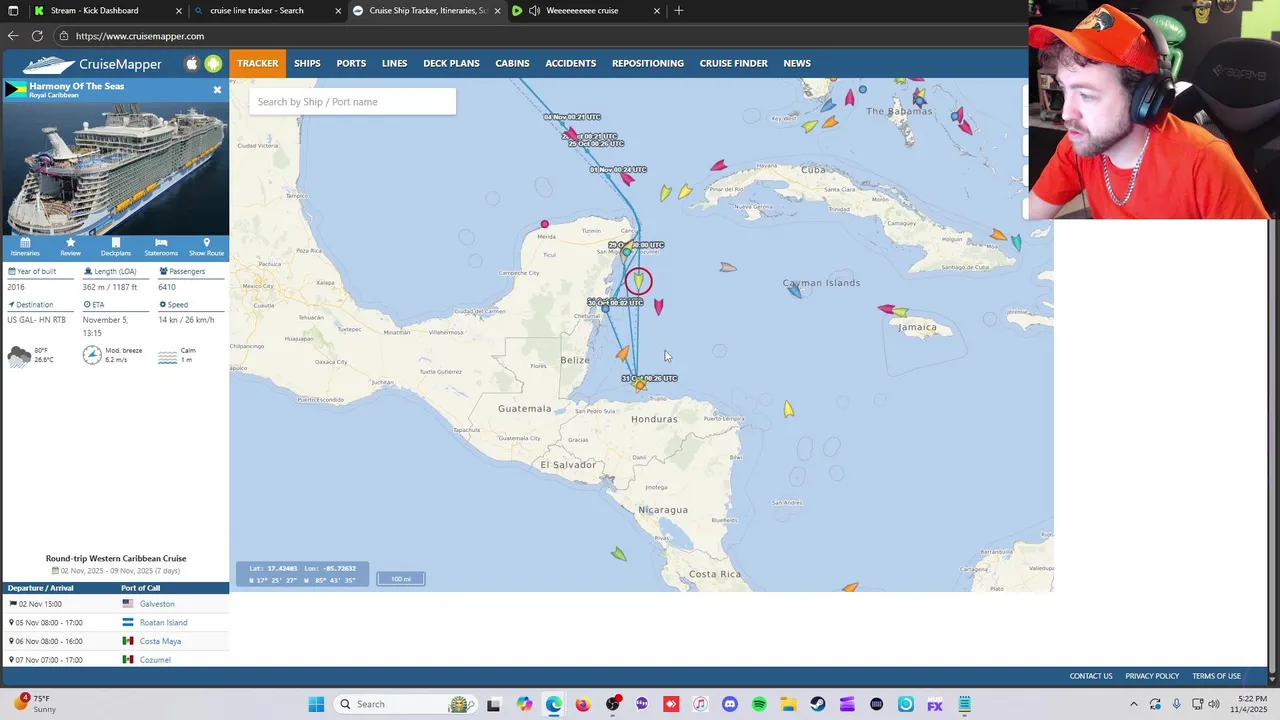The height and width of the screenshot is (720, 1280).
Task: Click the browser address bar URL
Action: coord(140,36)
